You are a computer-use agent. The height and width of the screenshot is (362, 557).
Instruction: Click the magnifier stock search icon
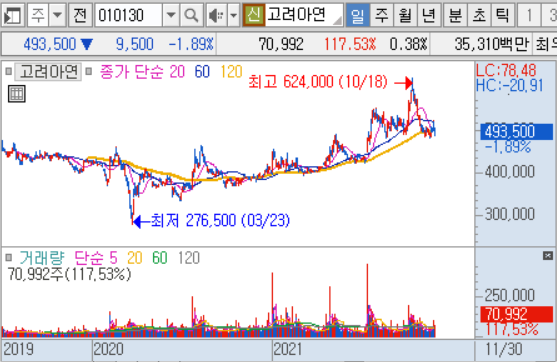(191, 15)
